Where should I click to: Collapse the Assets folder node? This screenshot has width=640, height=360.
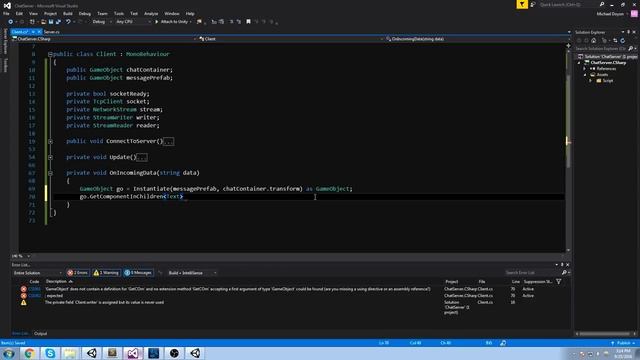point(584,75)
